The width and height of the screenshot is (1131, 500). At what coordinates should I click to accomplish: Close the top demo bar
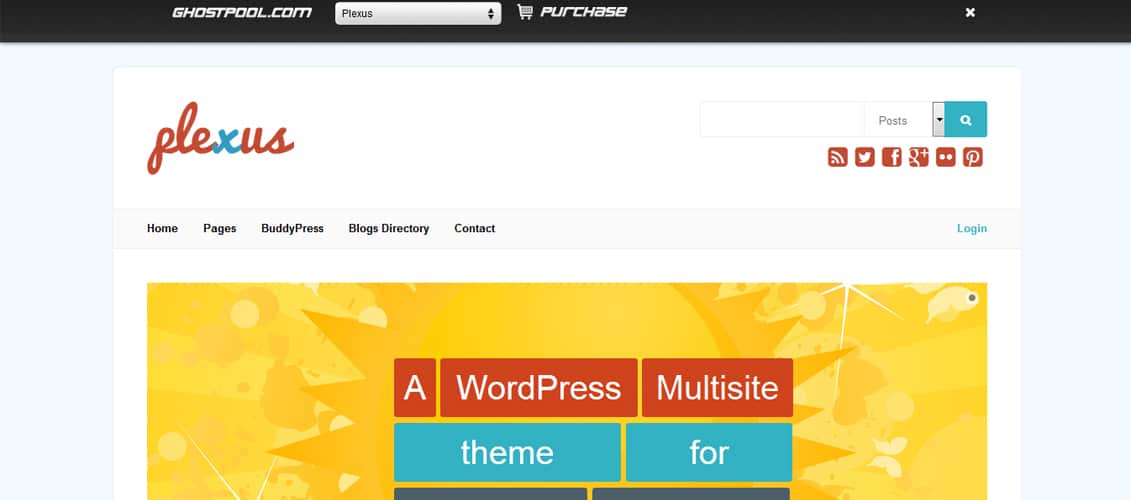coord(970,12)
